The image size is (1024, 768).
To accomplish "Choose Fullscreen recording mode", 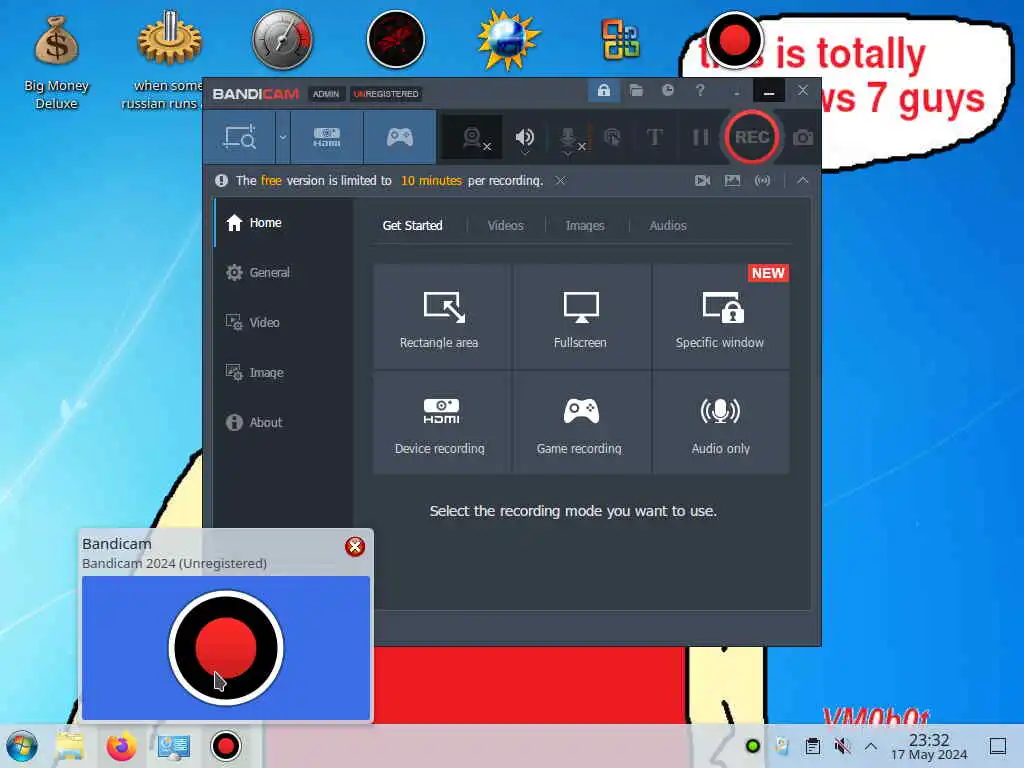I will tap(581, 317).
